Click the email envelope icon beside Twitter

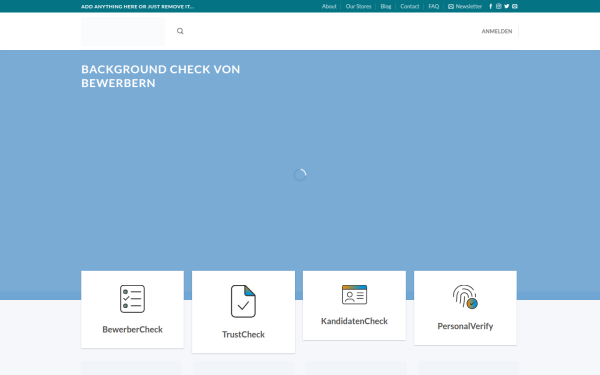515,6
